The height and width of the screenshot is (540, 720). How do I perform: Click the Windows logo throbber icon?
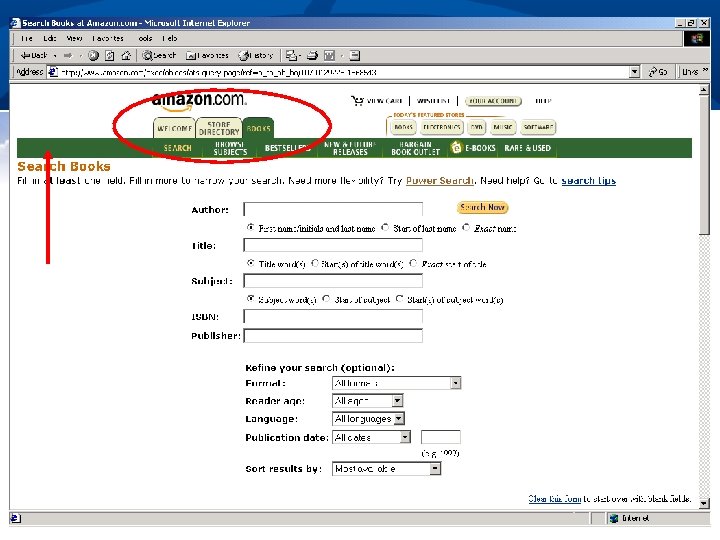click(x=697, y=38)
